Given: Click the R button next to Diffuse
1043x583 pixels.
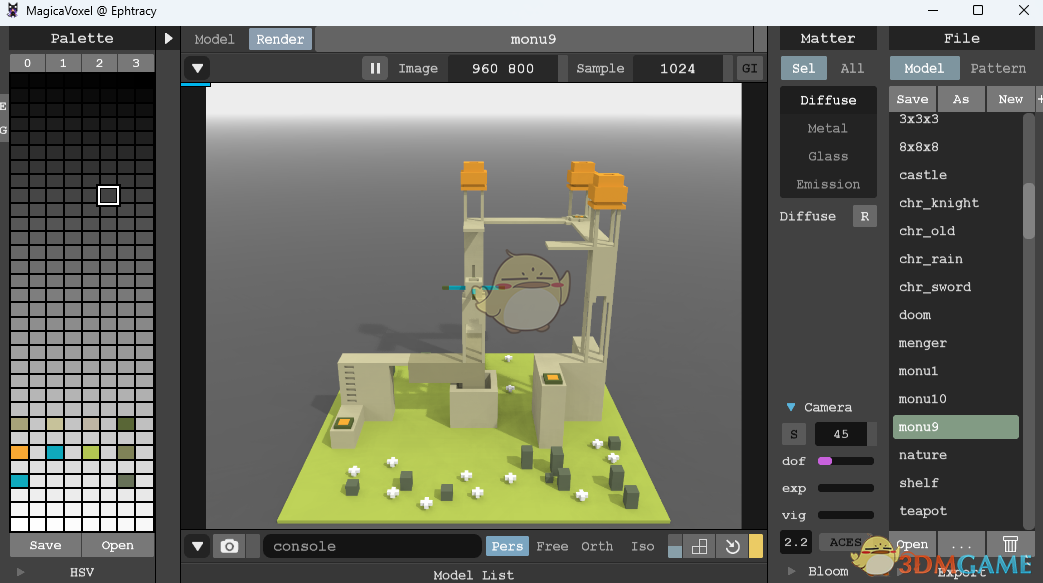Looking at the screenshot, I should pyautogui.click(x=864, y=216).
